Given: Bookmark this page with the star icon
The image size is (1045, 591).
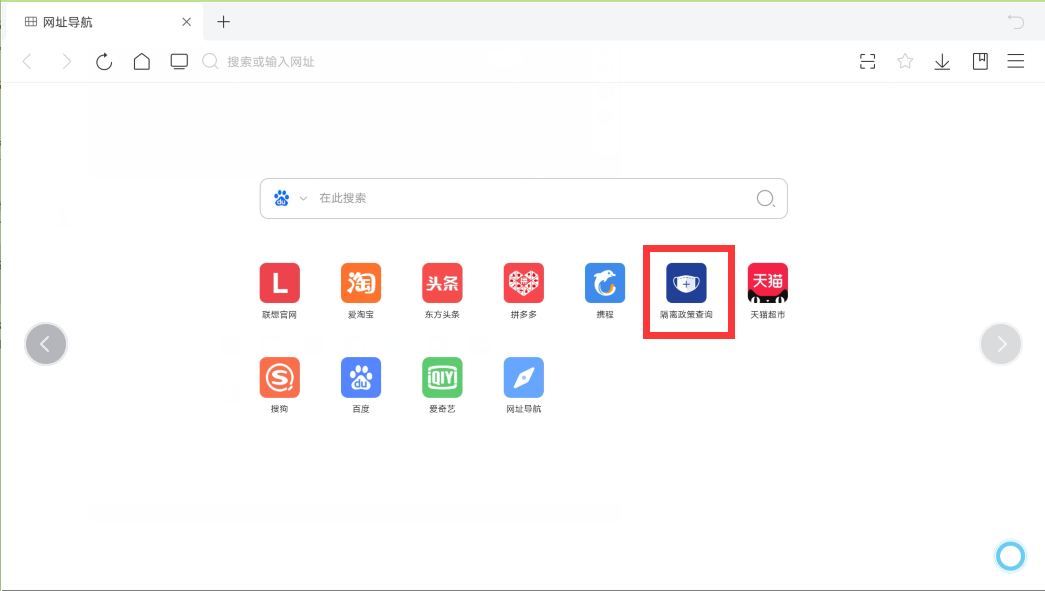Looking at the screenshot, I should (904, 62).
